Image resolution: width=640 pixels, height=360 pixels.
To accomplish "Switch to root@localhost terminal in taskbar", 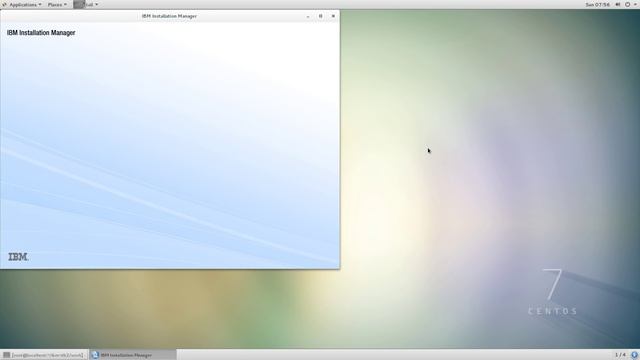I will (44, 355).
